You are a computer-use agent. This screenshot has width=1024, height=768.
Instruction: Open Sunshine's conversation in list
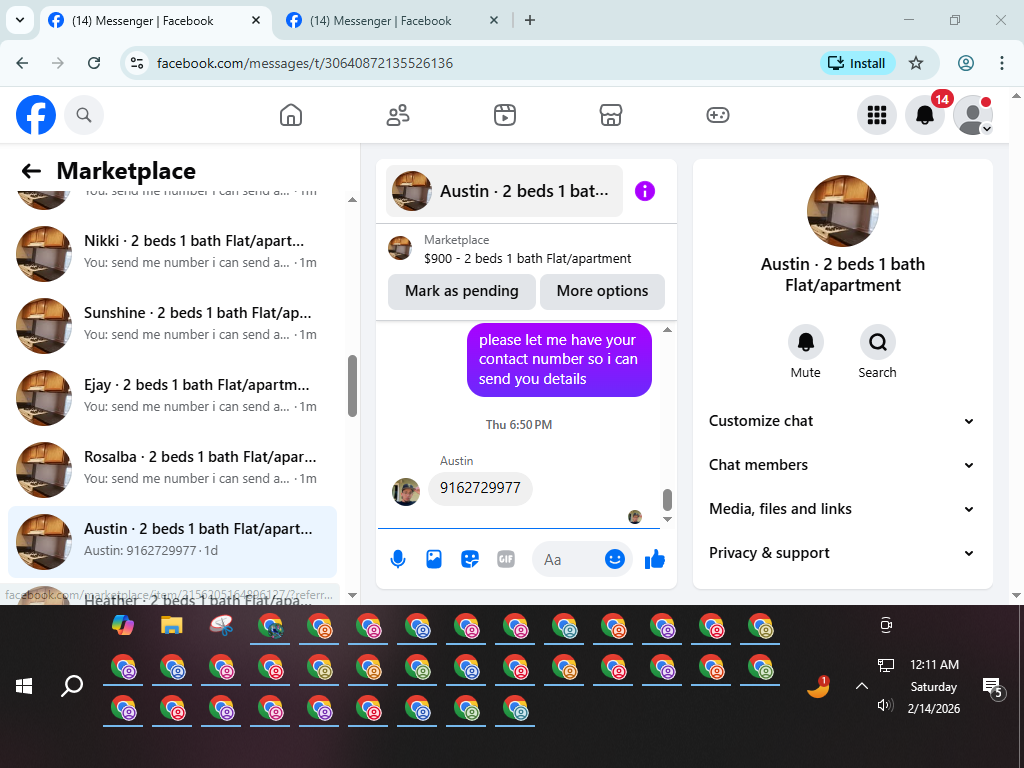(x=172, y=325)
